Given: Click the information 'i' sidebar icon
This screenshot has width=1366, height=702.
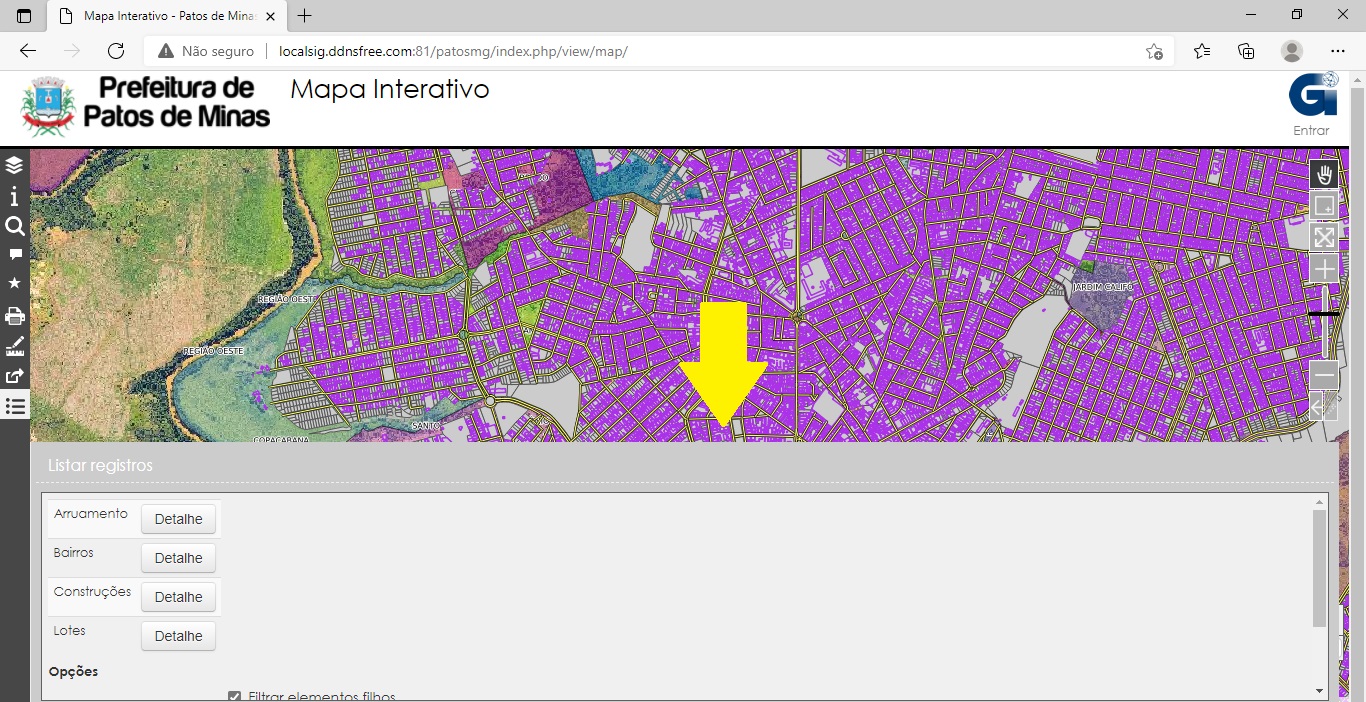Looking at the screenshot, I should pyautogui.click(x=14, y=196).
